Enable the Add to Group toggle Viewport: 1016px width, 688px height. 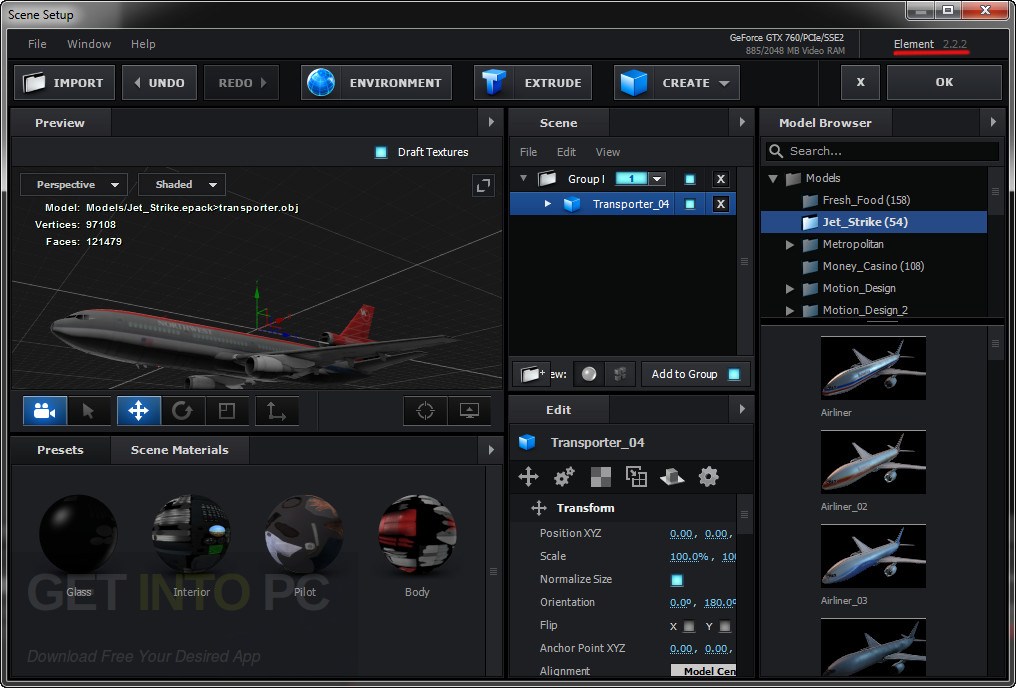tap(737, 373)
